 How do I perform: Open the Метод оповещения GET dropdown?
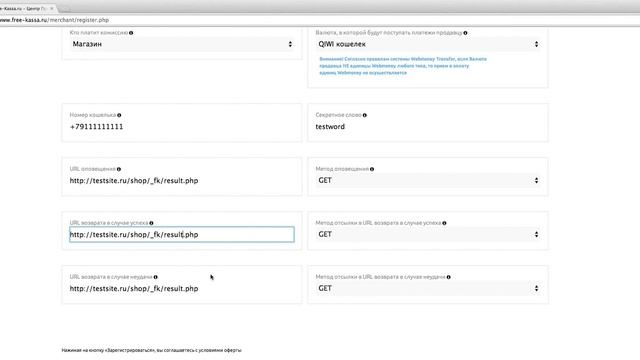point(428,180)
